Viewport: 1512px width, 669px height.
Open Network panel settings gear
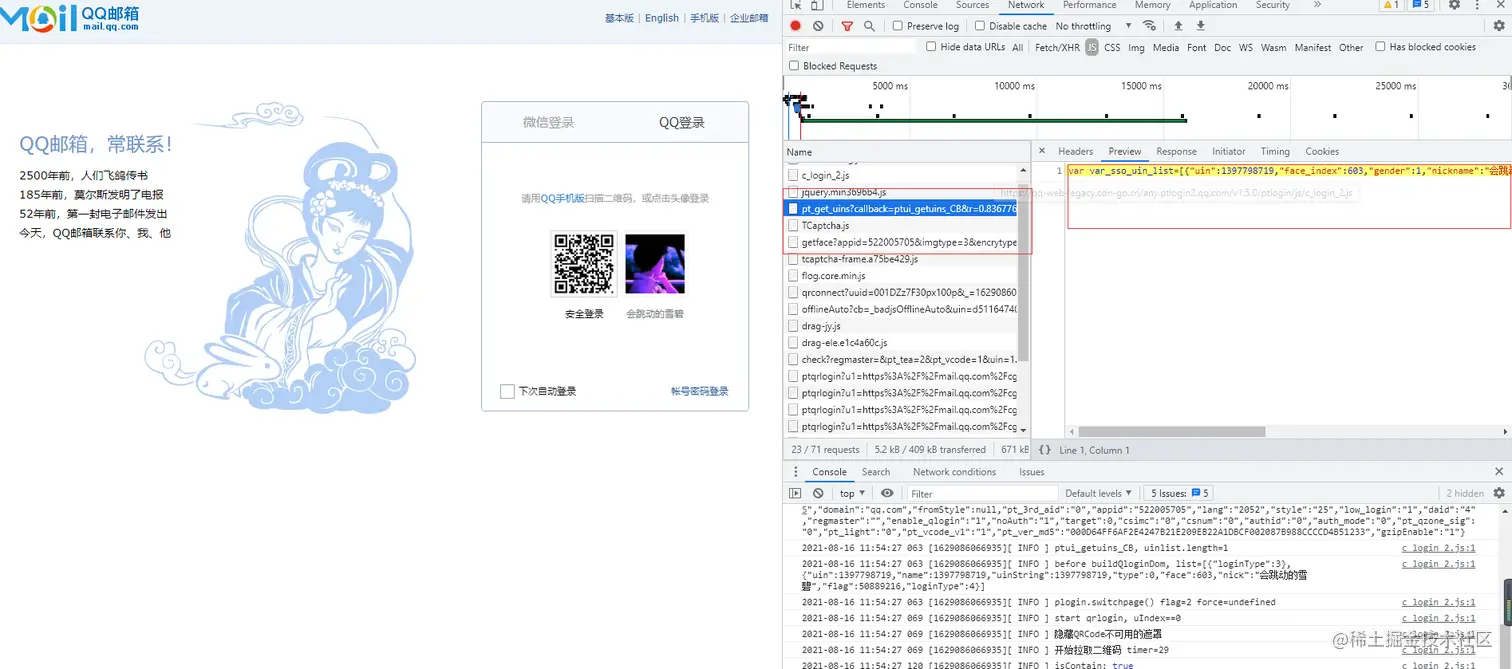(x=1499, y=26)
